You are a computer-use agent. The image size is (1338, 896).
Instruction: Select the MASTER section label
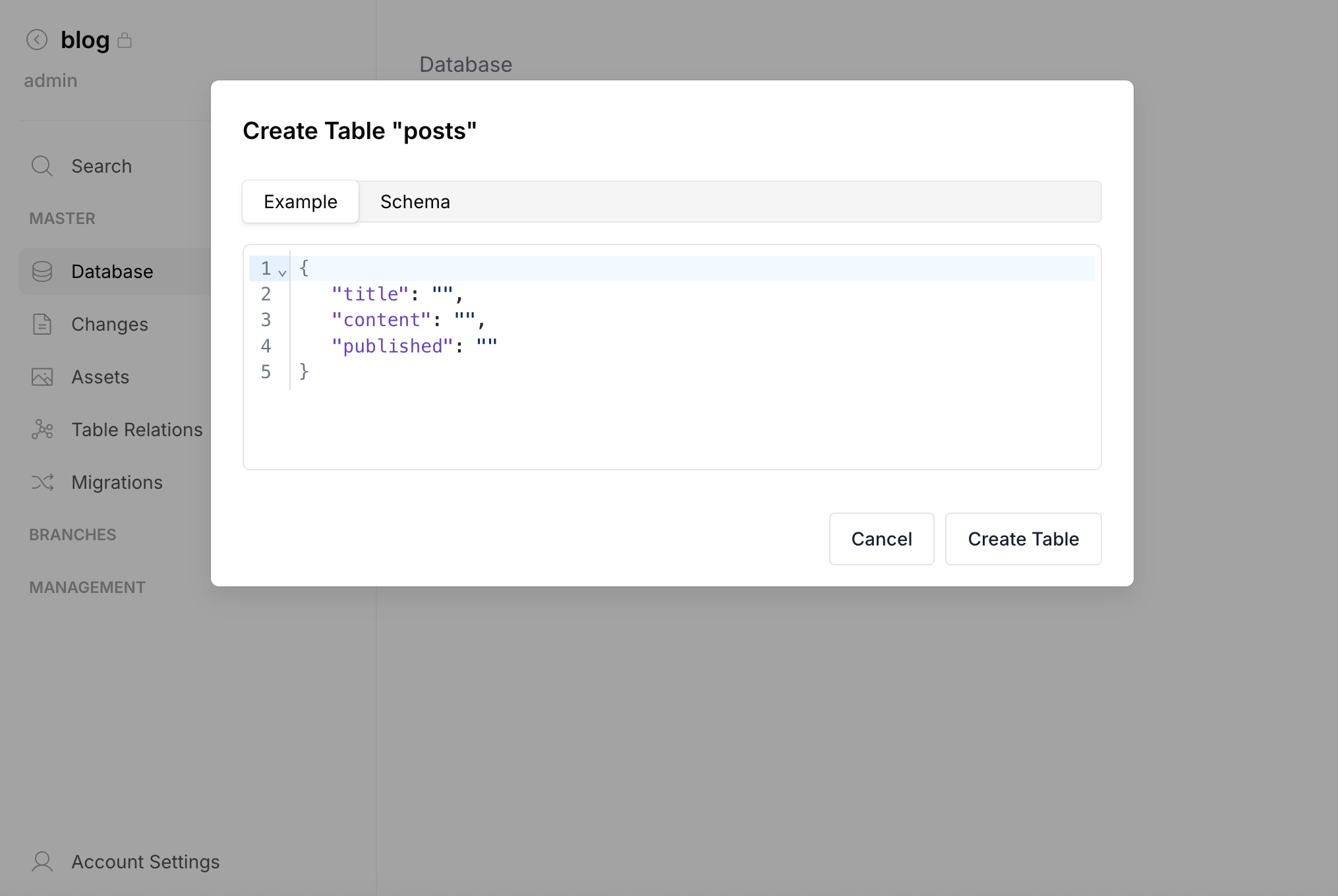pos(63,218)
